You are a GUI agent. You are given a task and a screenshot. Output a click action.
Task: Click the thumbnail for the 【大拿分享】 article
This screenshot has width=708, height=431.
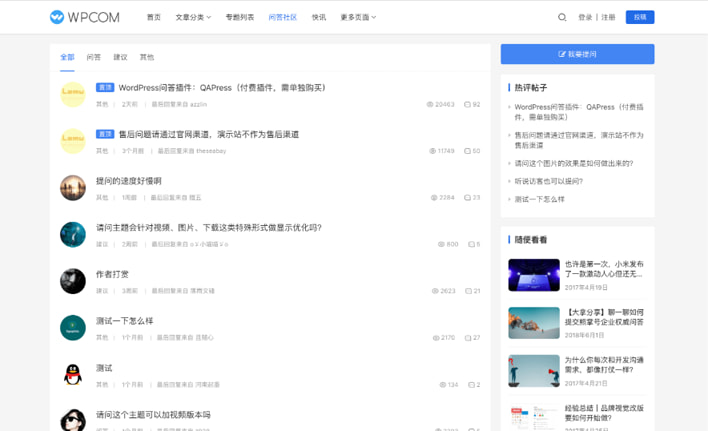(534, 323)
